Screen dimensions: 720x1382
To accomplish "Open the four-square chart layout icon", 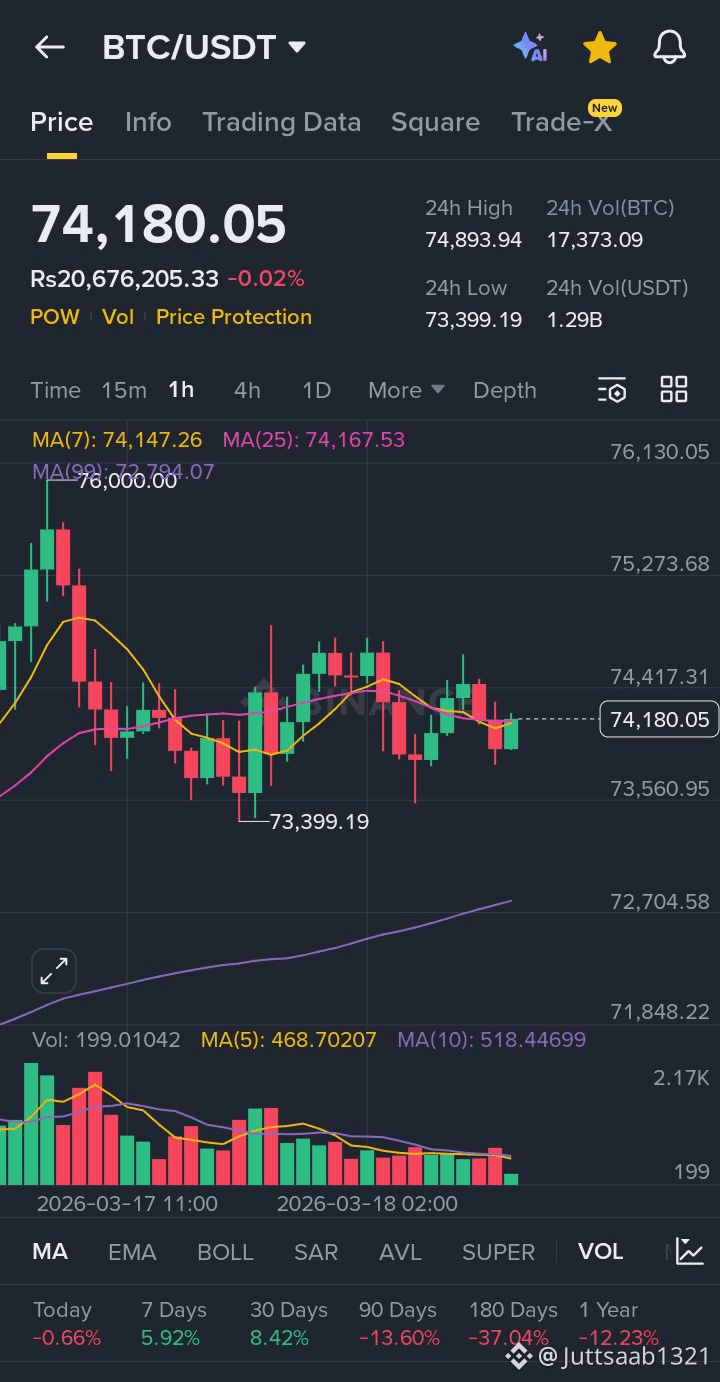I will tap(674, 390).
